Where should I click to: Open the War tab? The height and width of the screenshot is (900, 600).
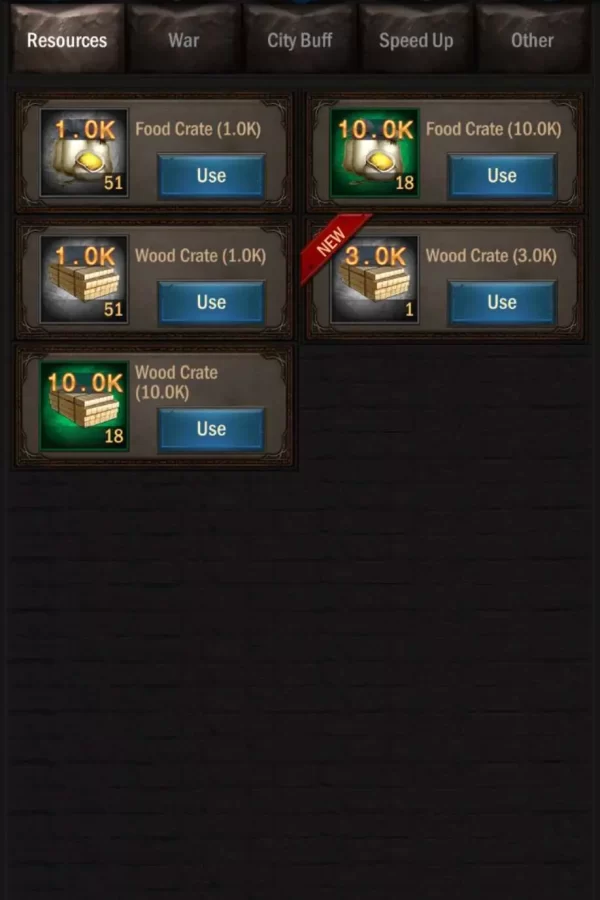[x=184, y=39]
